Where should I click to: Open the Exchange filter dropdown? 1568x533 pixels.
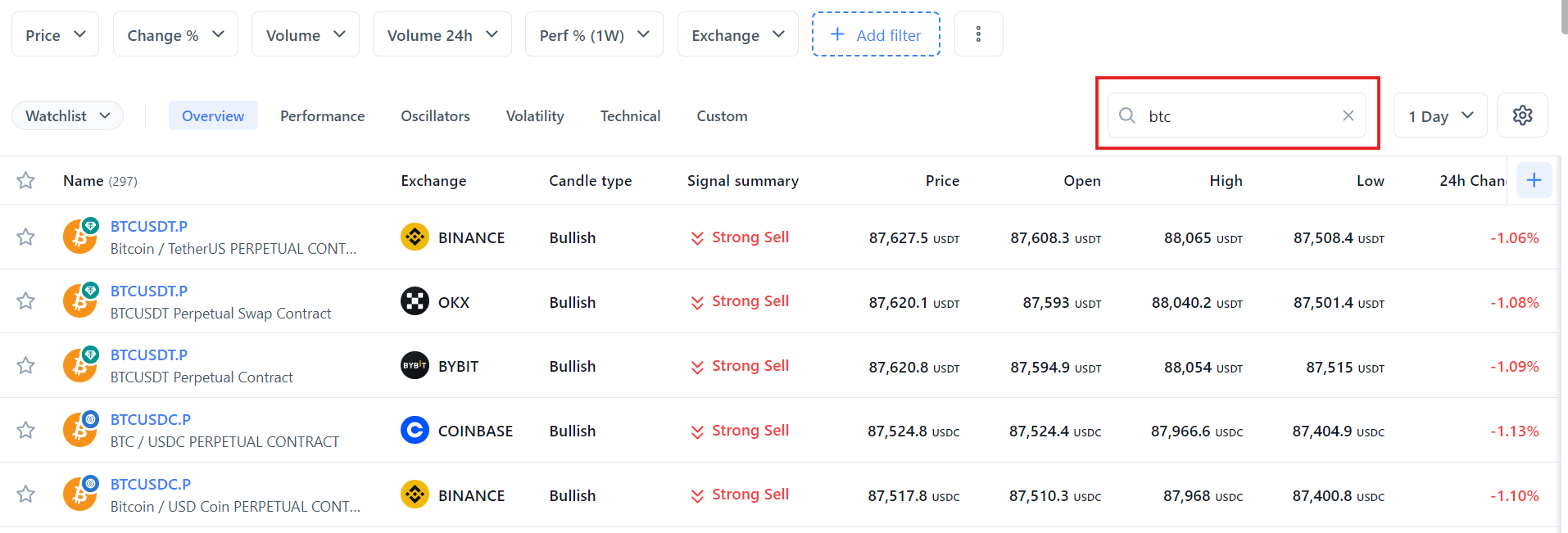pyautogui.click(x=737, y=34)
